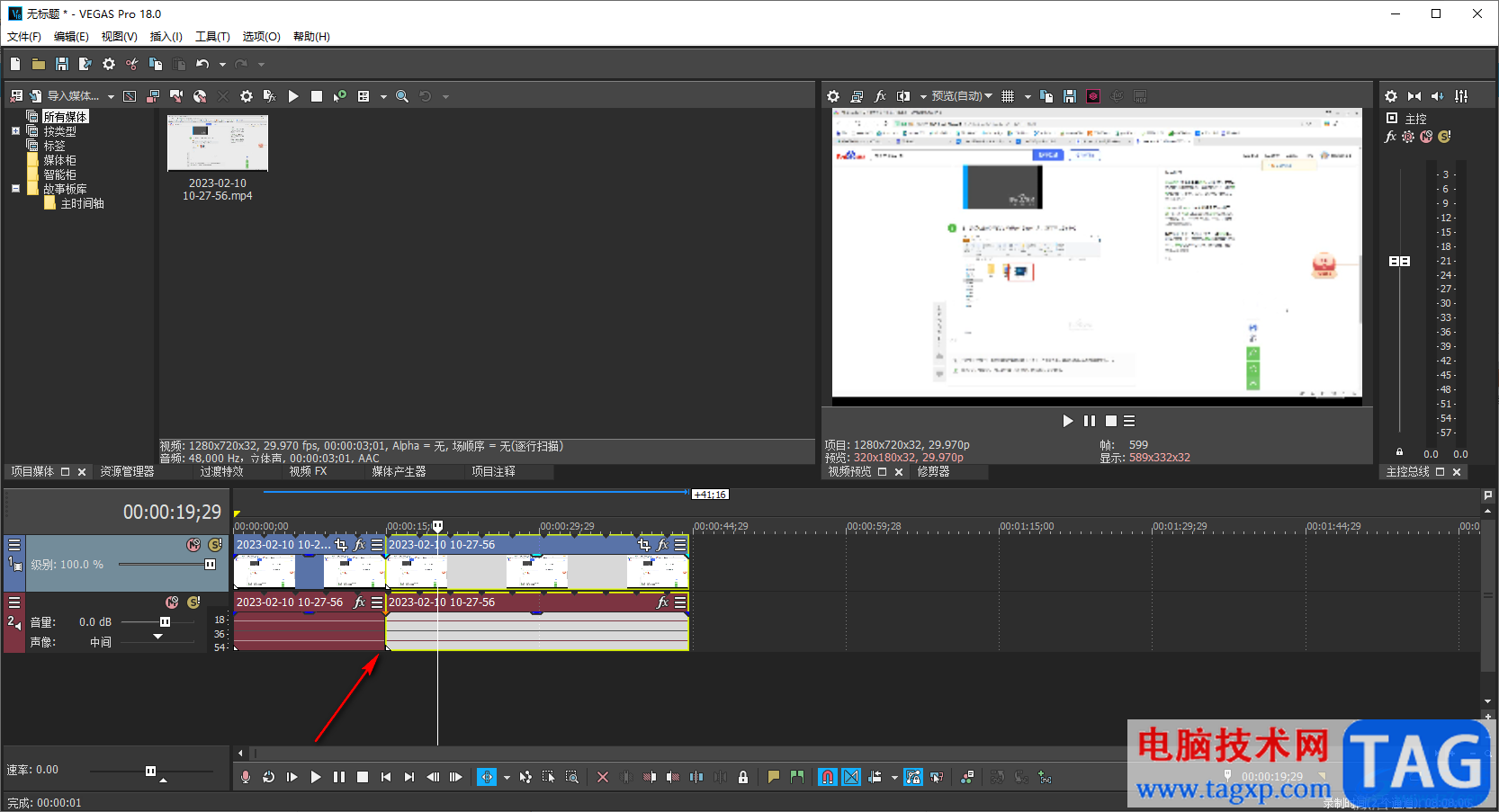
Task: Pause from the video preview panel
Action: (x=1090, y=421)
